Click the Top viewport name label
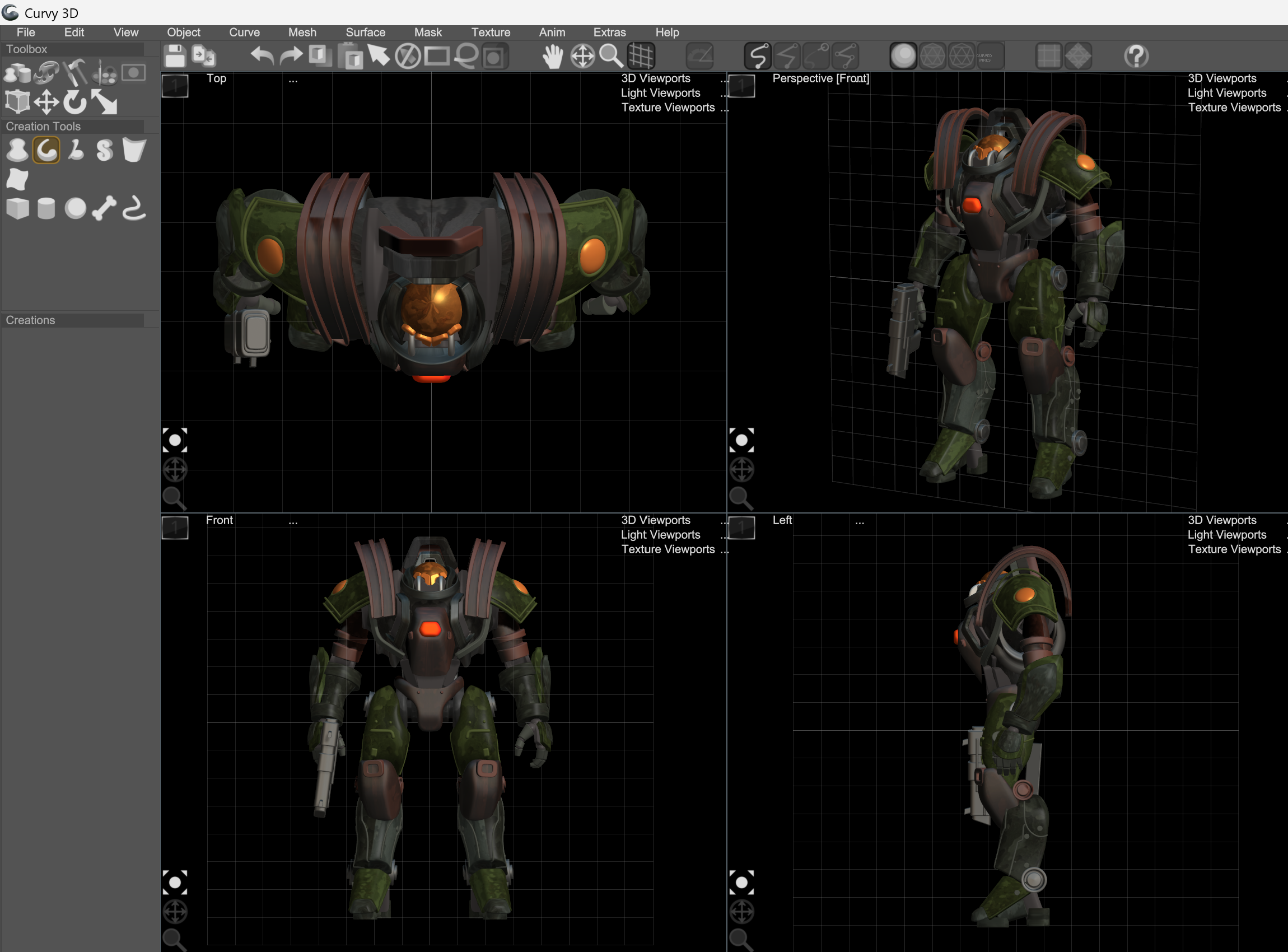The image size is (1288, 952). pyautogui.click(x=217, y=78)
